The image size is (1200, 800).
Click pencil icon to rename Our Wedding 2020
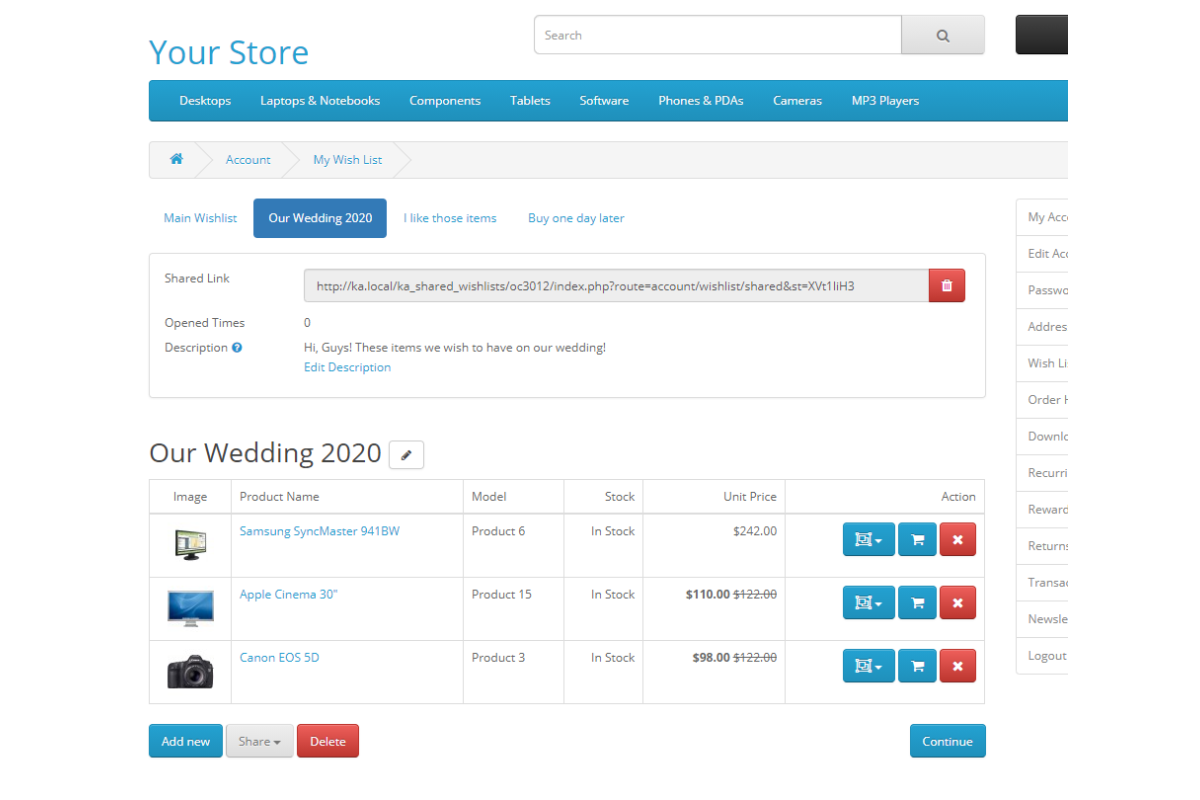point(406,455)
